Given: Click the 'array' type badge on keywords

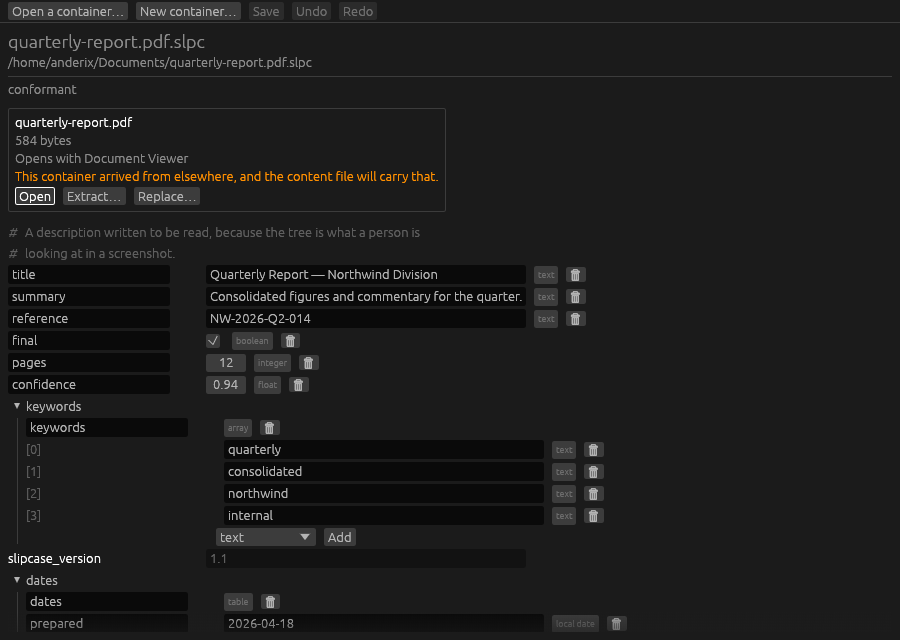Looking at the screenshot, I should [x=238, y=428].
